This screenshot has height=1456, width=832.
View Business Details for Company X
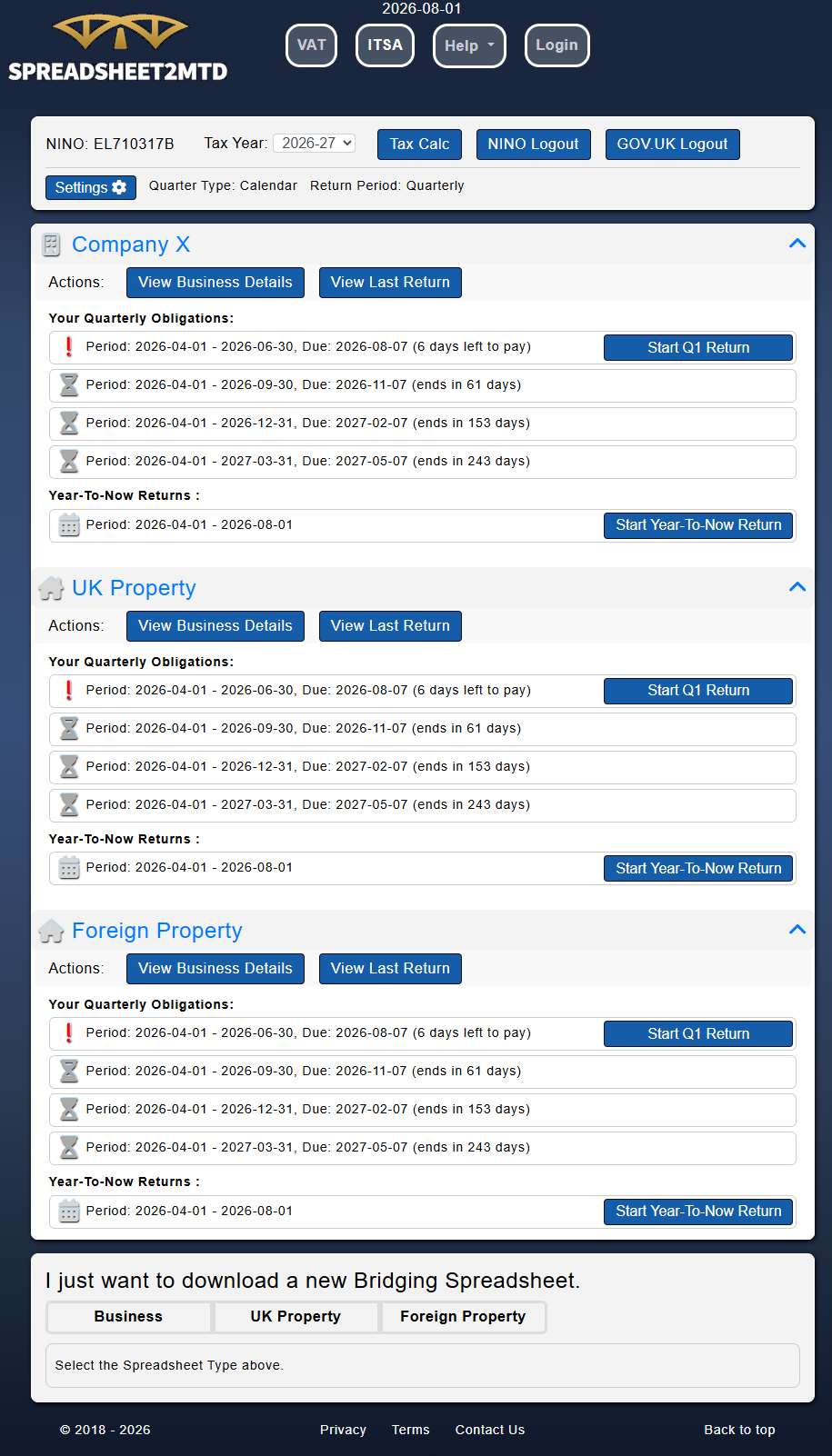pos(216,283)
